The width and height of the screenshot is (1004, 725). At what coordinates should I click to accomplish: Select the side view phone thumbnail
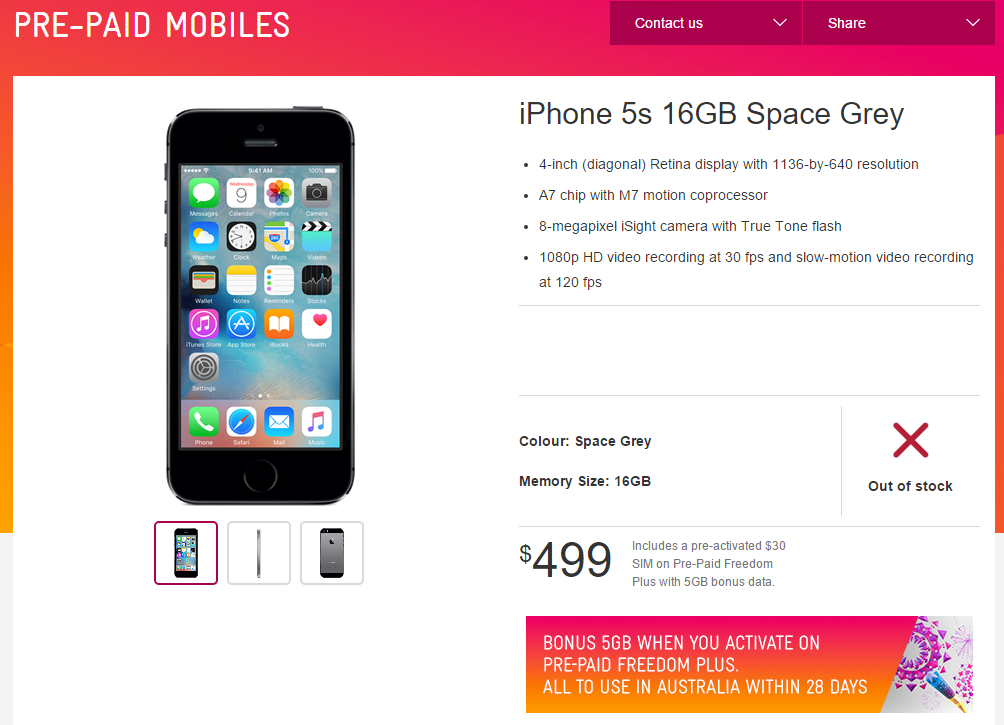(x=259, y=553)
